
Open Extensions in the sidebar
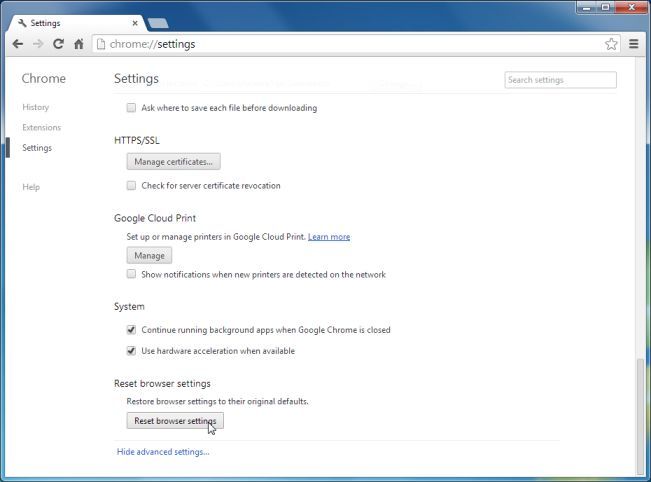(x=42, y=127)
